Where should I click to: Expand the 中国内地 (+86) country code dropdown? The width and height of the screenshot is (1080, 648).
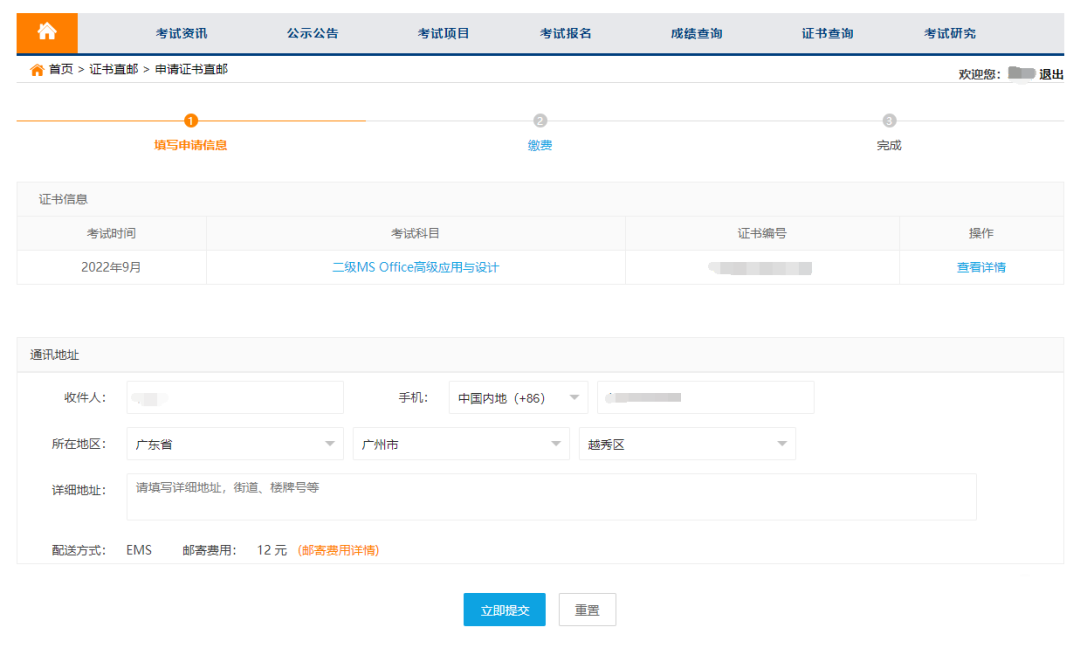pyautogui.click(x=518, y=397)
